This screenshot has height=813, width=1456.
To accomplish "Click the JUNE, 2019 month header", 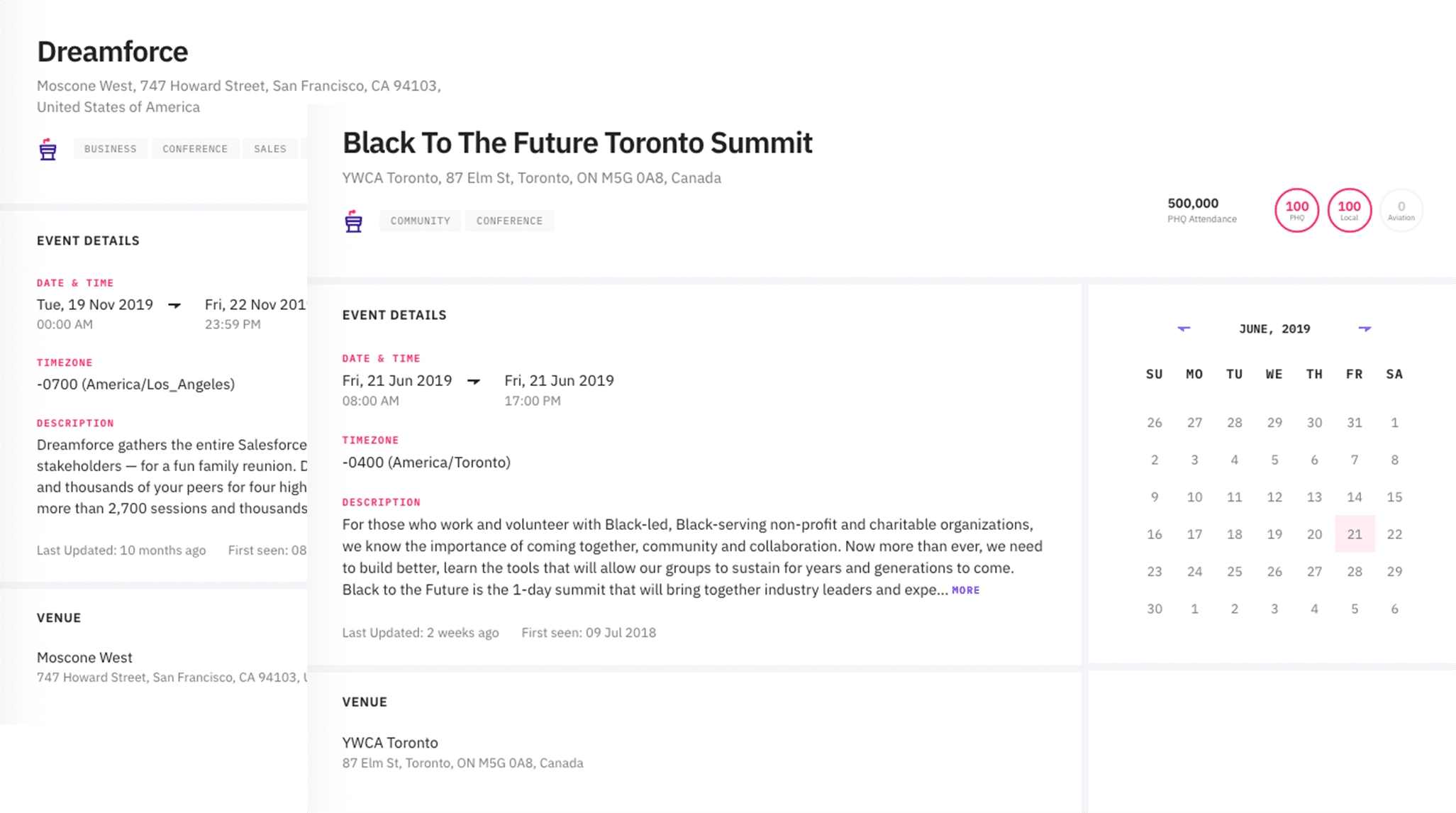I will 1274,329.
